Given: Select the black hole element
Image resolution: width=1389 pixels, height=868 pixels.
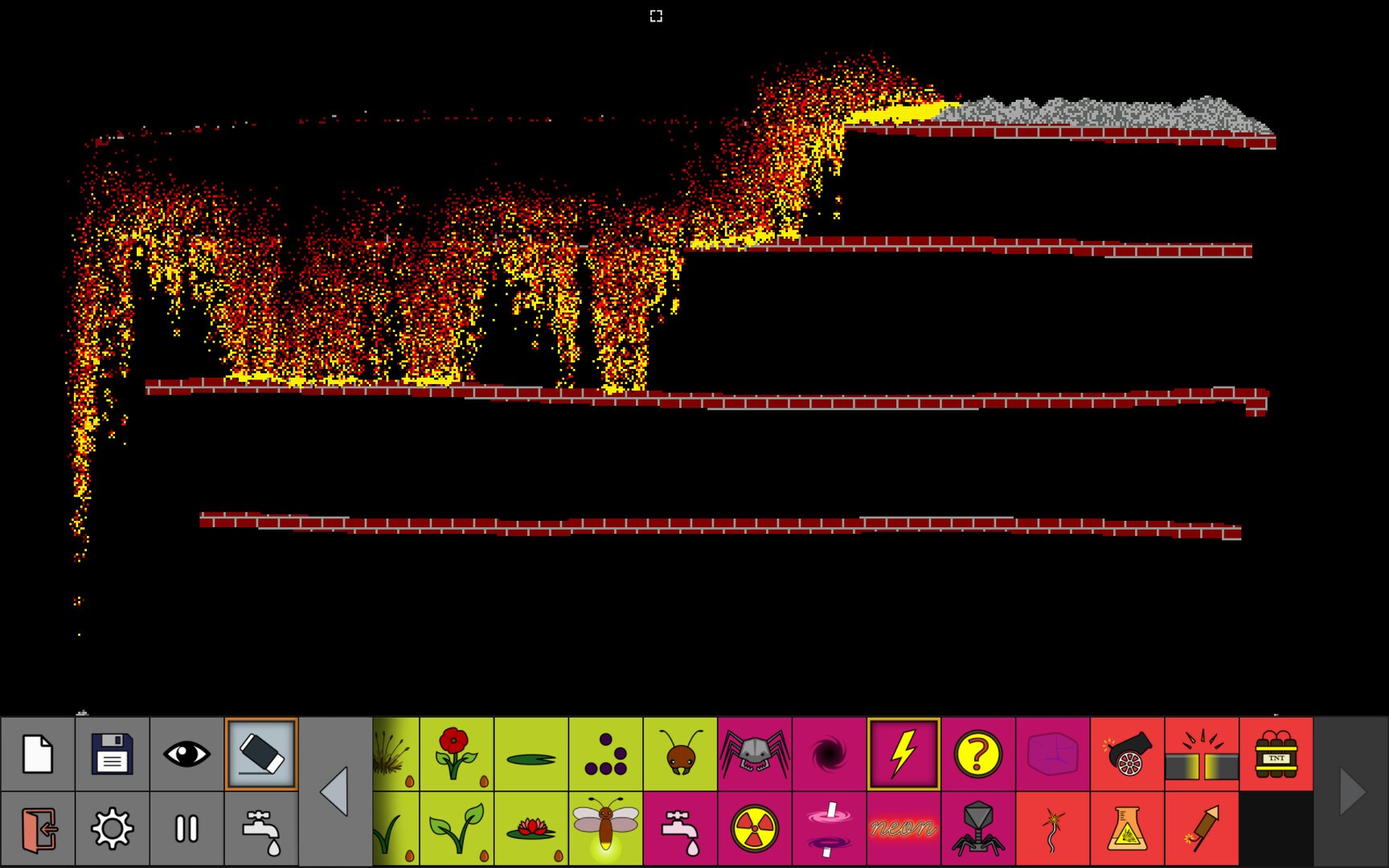Looking at the screenshot, I should coord(829,754).
